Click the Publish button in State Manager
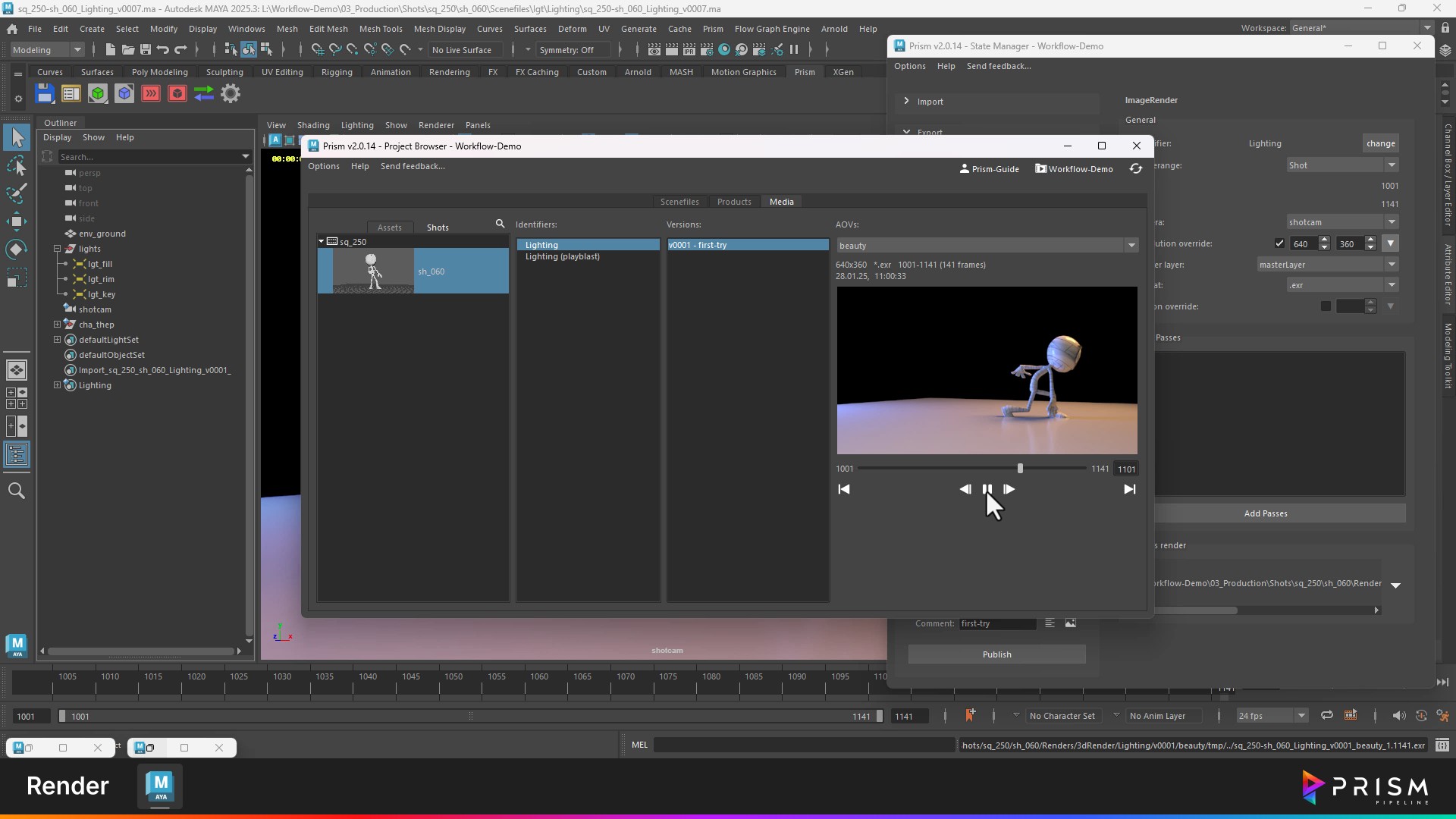Image resolution: width=1456 pixels, height=819 pixels. [x=996, y=654]
